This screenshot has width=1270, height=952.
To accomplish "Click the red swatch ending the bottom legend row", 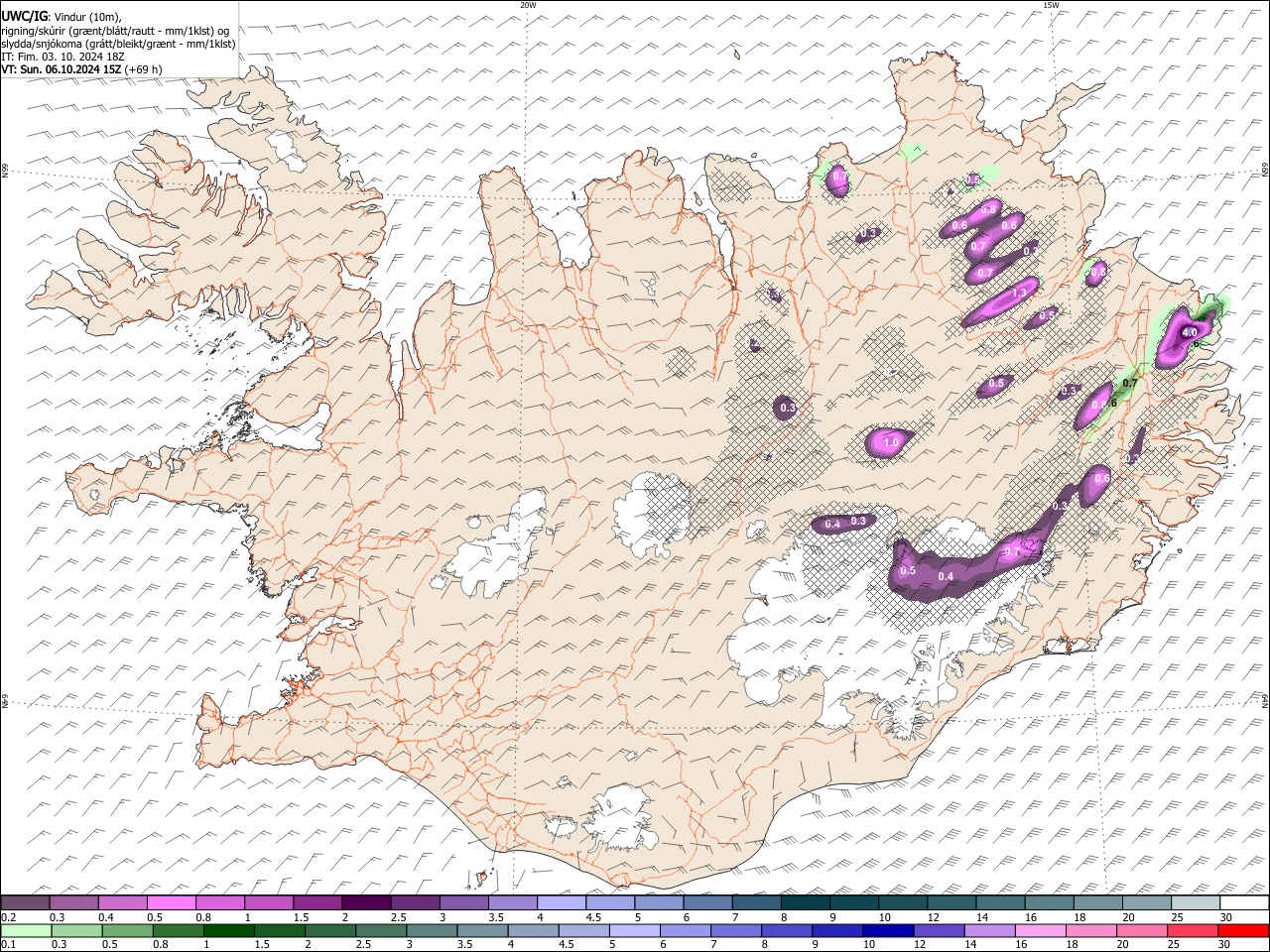I will (x=1243, y=931).
